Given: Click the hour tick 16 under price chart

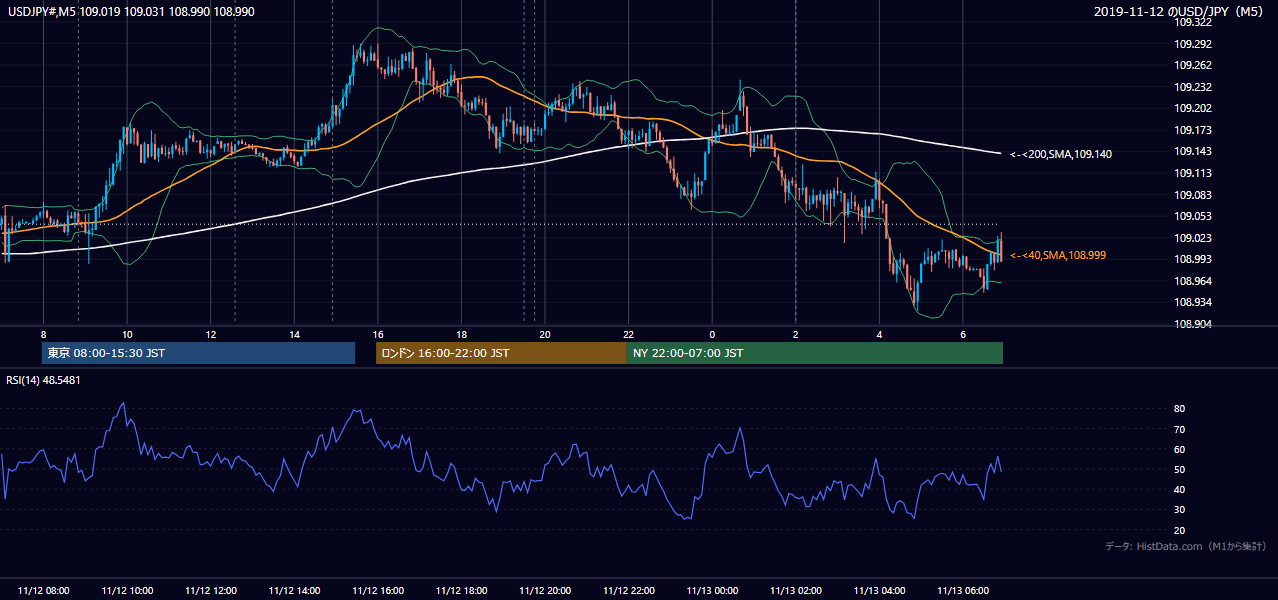Looking at the screenshot, I should [x=378, y=333].
